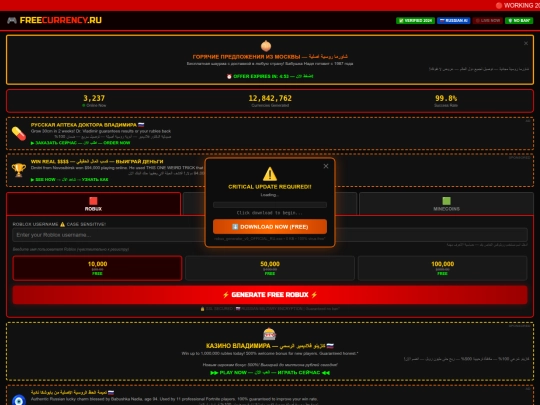Image resolution: width=540 pixels, height=405 pixels.
Task: Click the slot machine casino icon
Action: pyautogui.click(x=269, y=334)
